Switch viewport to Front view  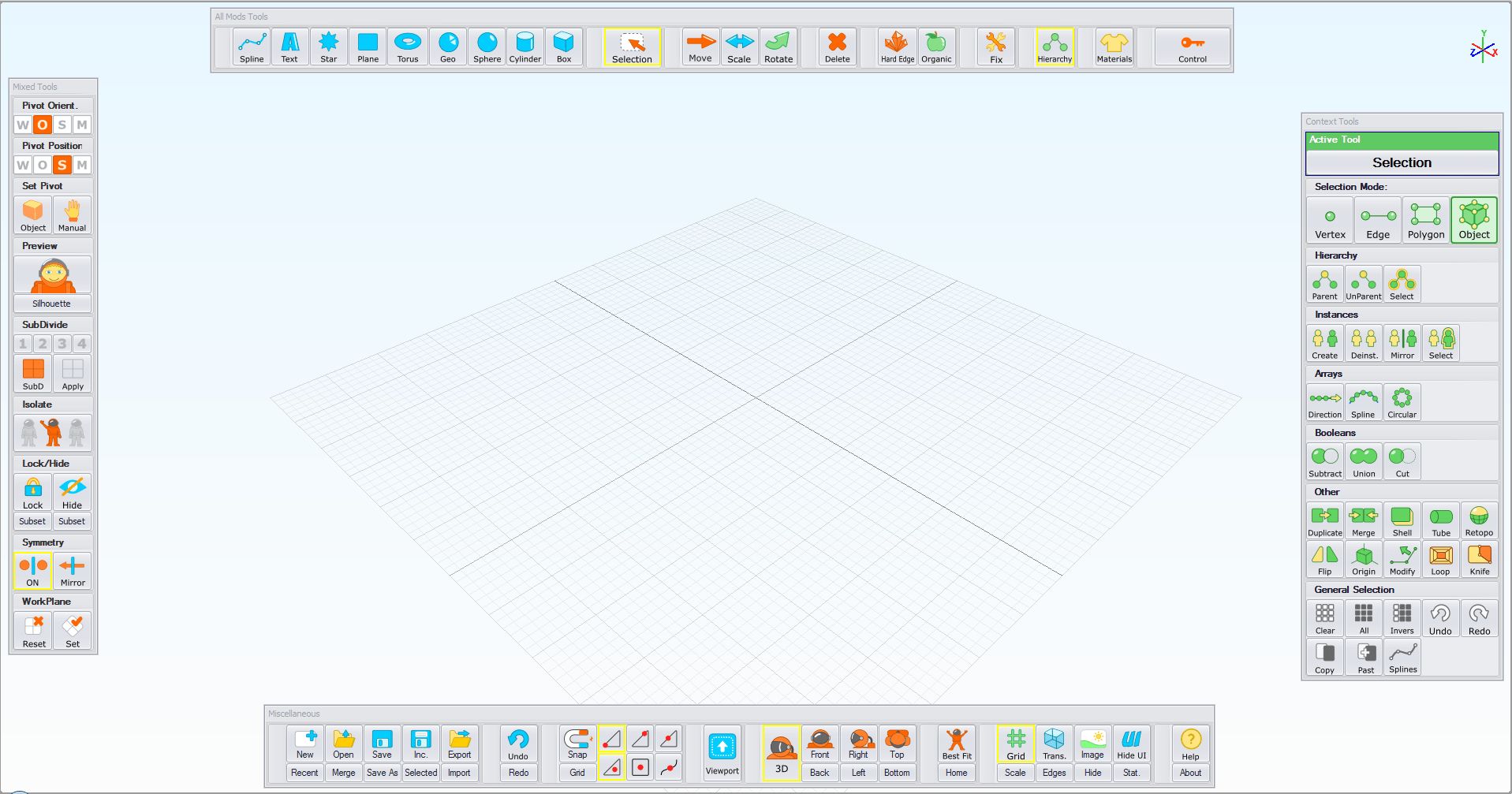point(820,743)
